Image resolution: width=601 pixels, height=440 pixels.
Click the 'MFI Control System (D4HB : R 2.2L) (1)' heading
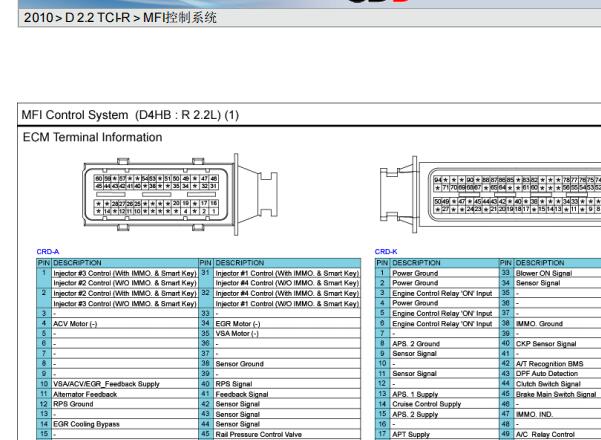[130, 115]
